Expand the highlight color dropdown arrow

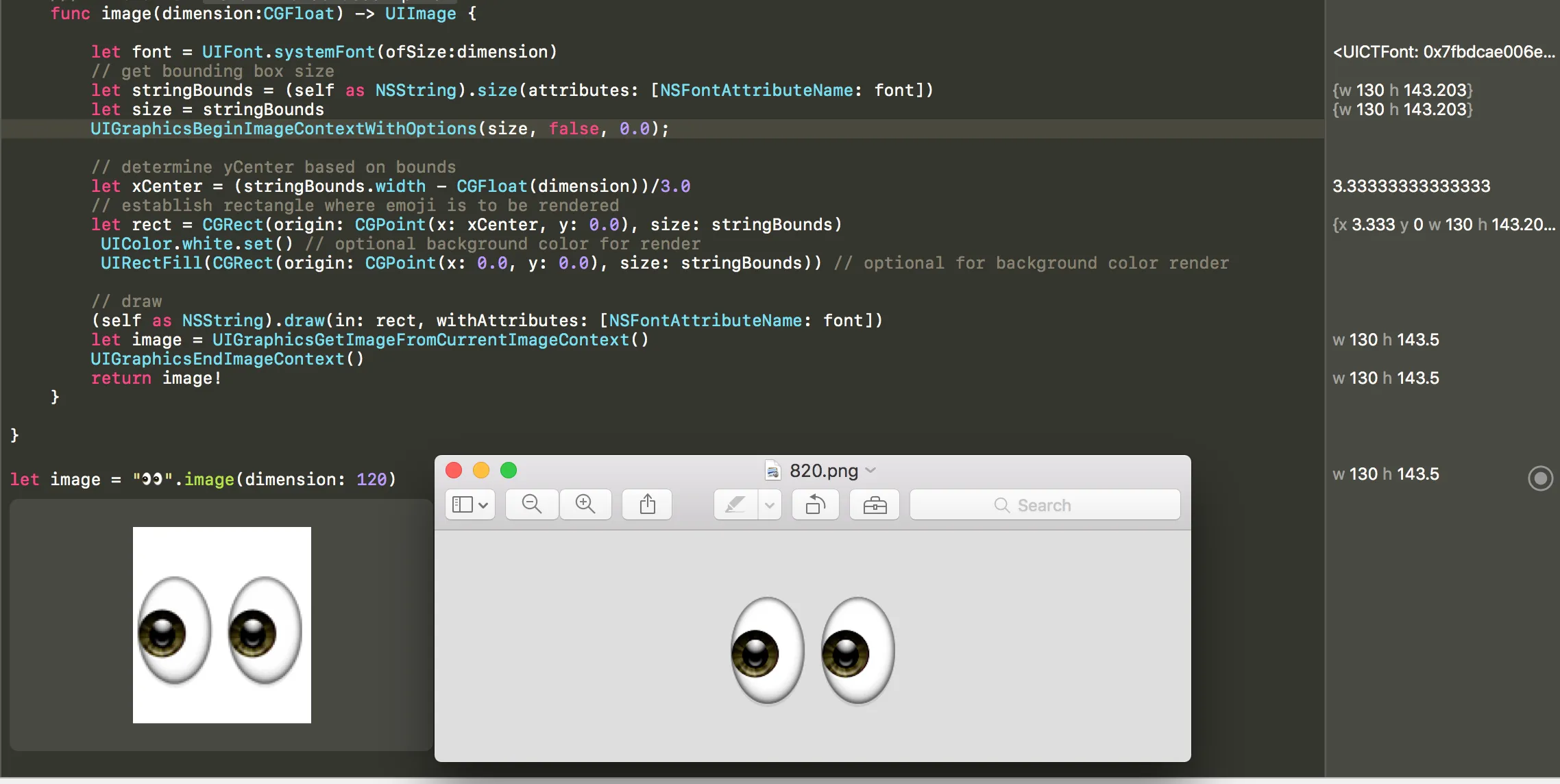pyautogui.click(x=770, y=505)
